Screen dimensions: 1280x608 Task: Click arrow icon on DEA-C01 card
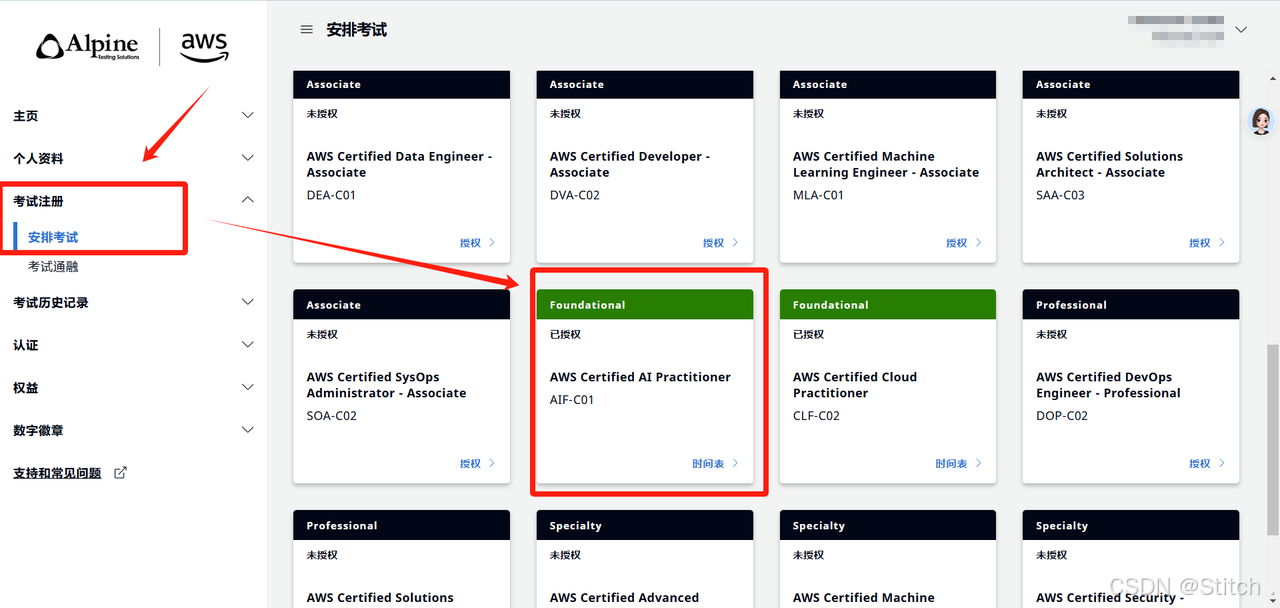[x=492, y=243]
